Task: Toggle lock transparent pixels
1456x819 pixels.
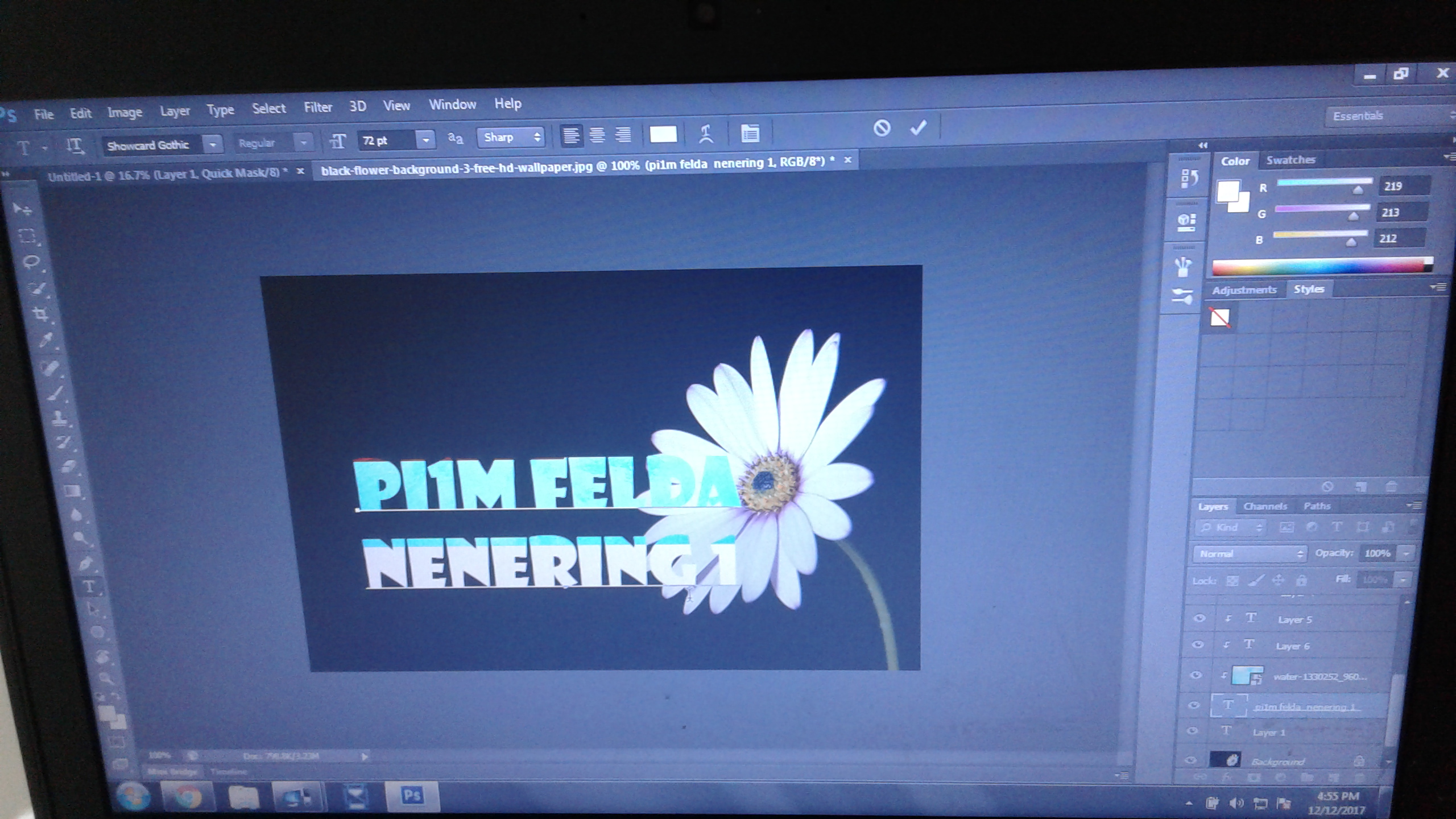Action: point(1232,581)
